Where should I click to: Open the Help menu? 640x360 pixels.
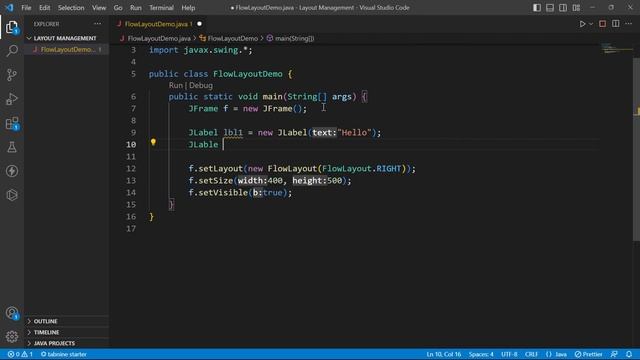point(188,8)
